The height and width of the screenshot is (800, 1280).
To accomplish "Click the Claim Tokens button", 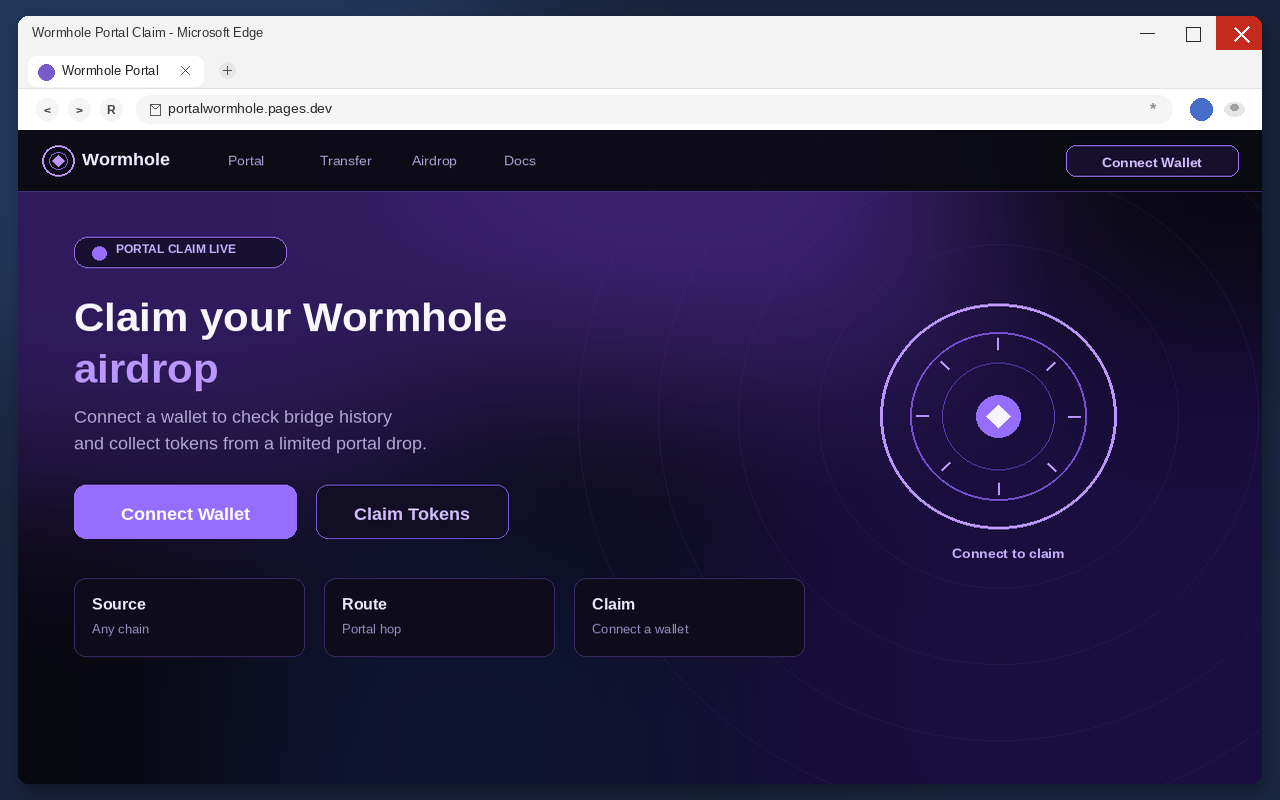I will 412,512.
